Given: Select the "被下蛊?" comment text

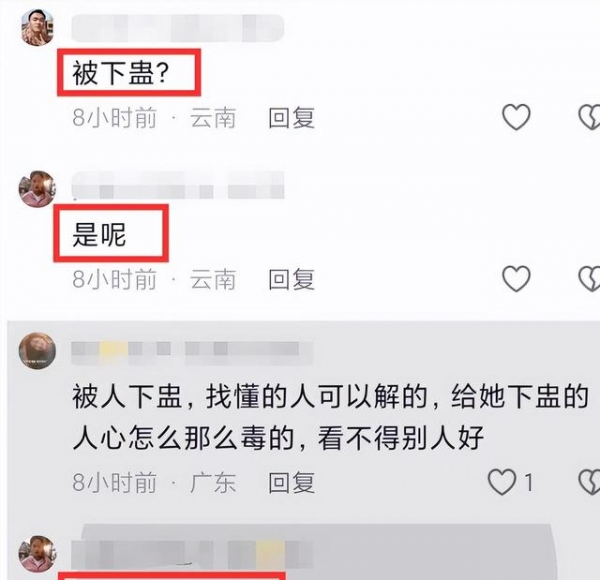Looking at the screenshot, I should (121, 73).
